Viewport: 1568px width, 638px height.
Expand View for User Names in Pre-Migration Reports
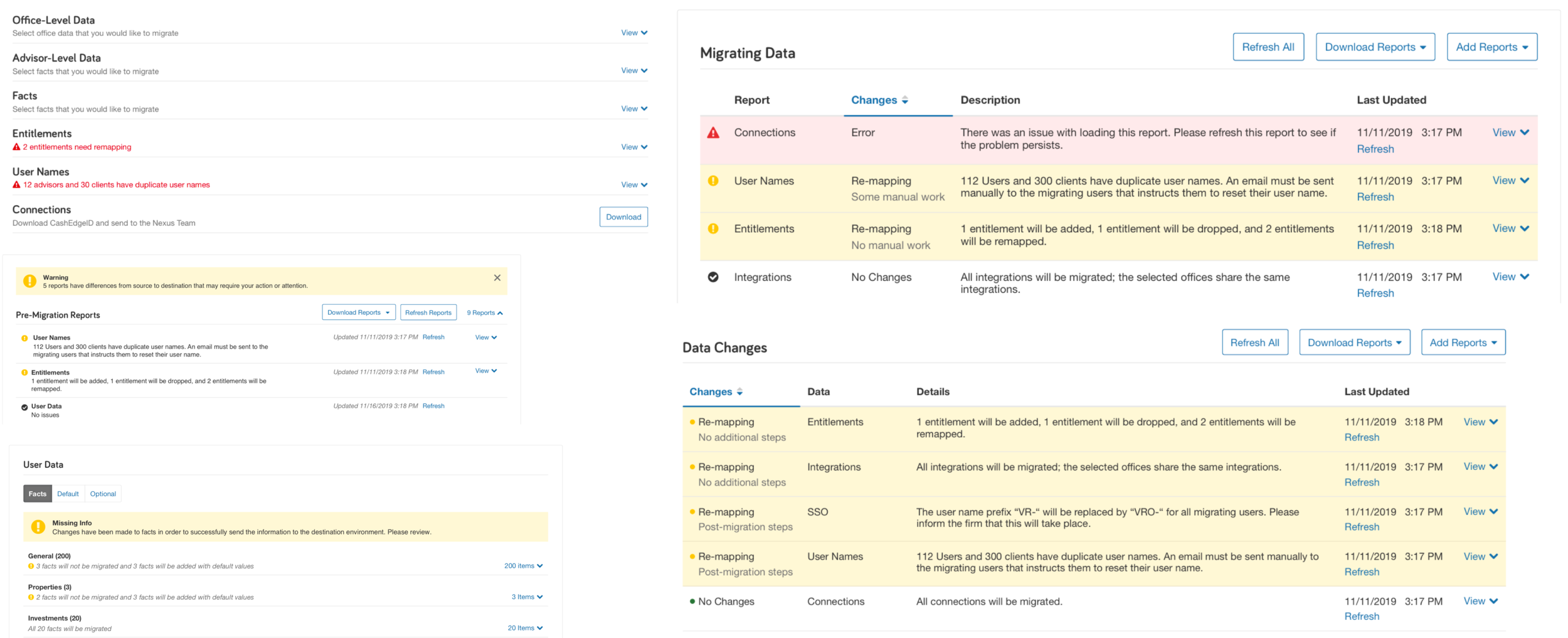[x=486, y=338]
